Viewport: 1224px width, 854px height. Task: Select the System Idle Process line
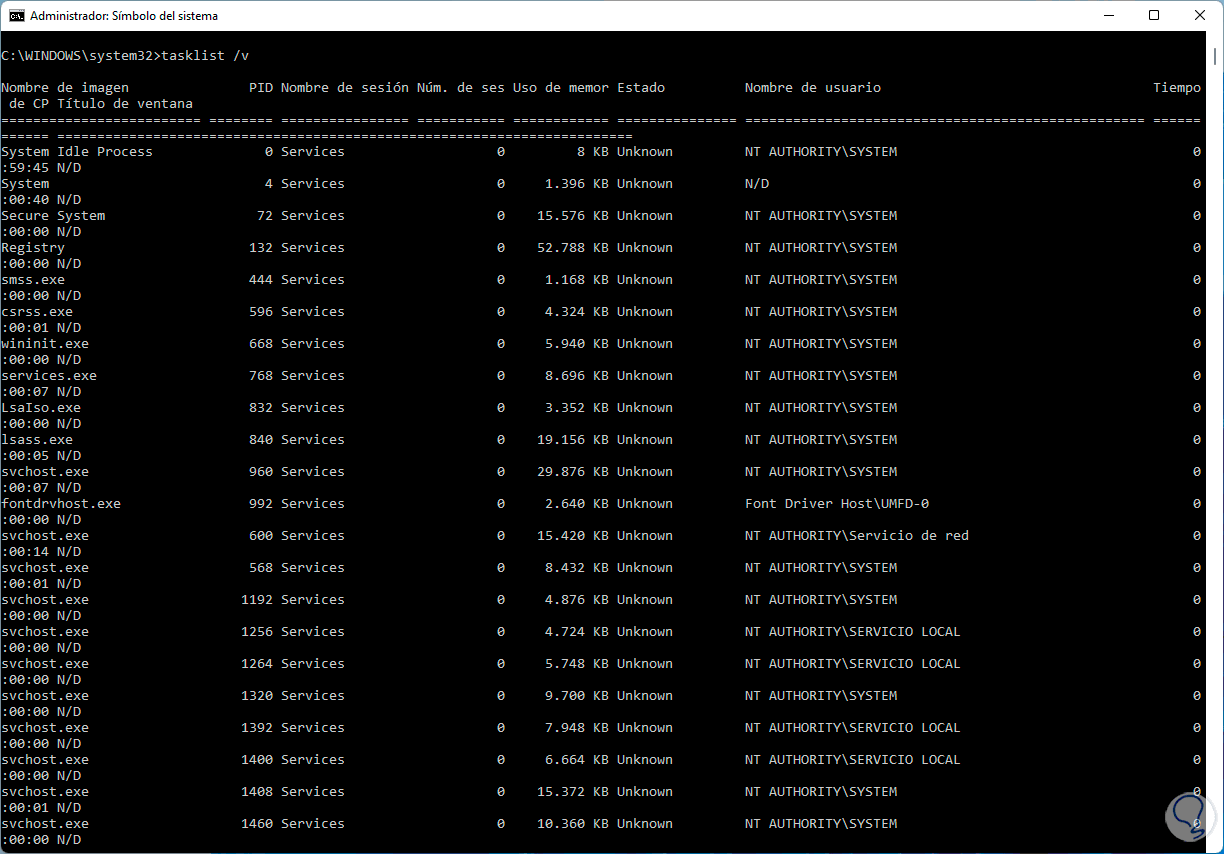76,151
